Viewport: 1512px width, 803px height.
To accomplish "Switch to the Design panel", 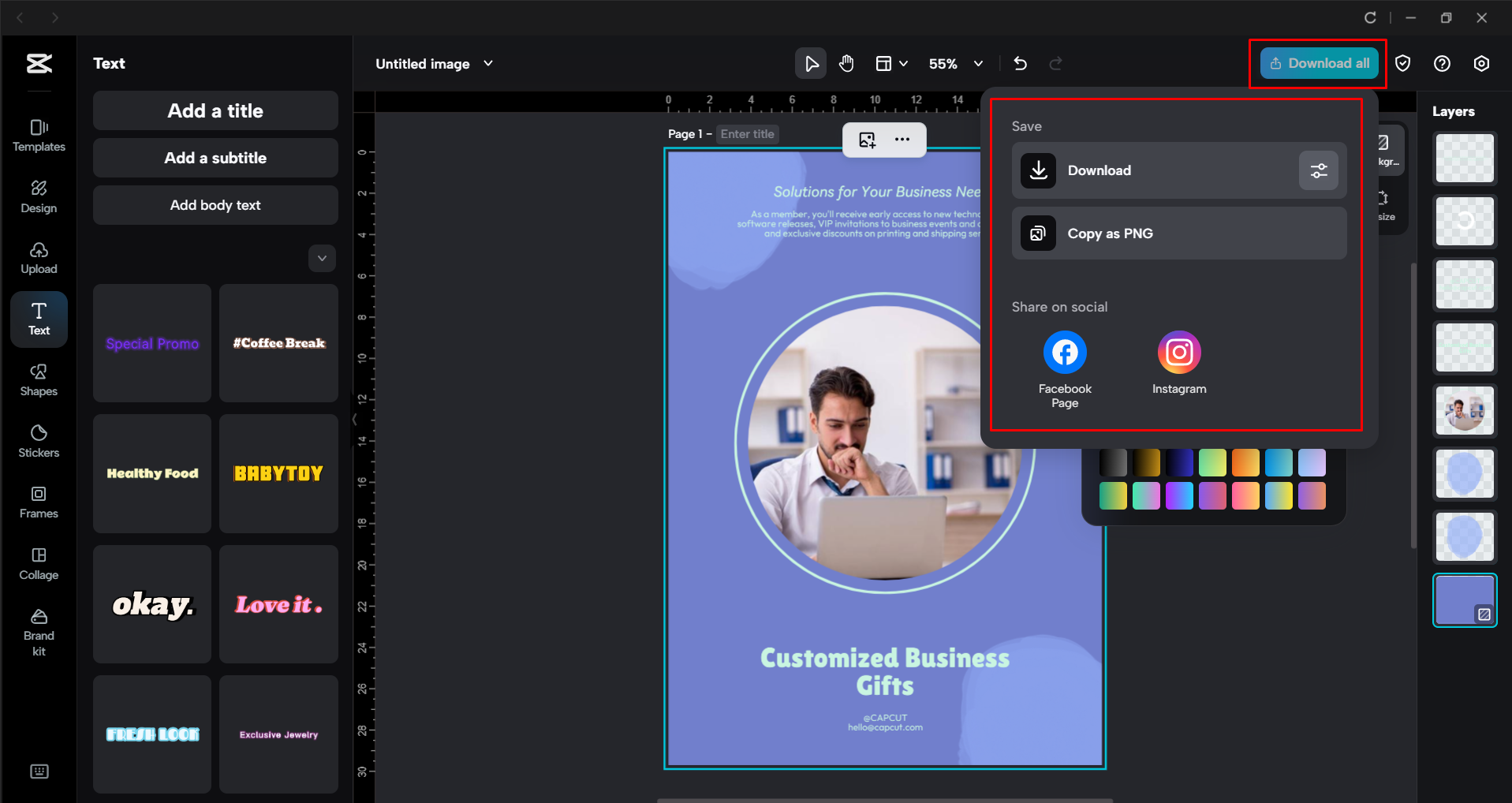I will (x=38, y=196).
